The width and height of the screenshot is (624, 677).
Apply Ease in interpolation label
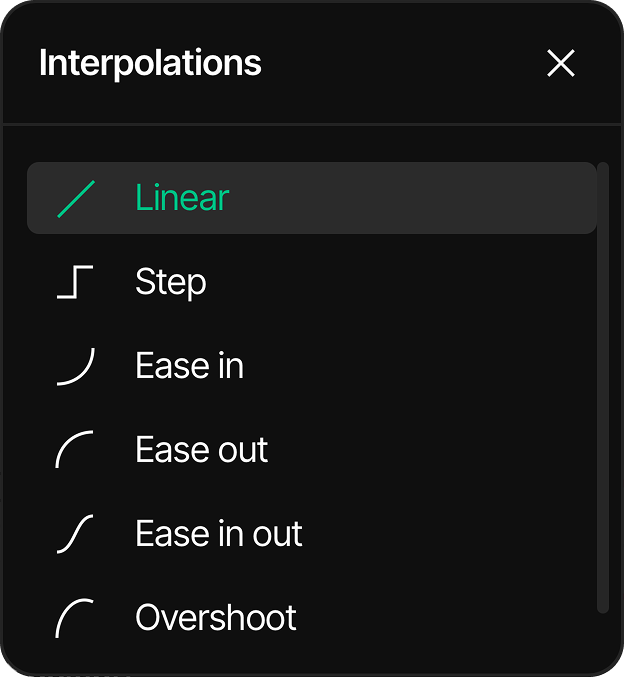(190, 366)
